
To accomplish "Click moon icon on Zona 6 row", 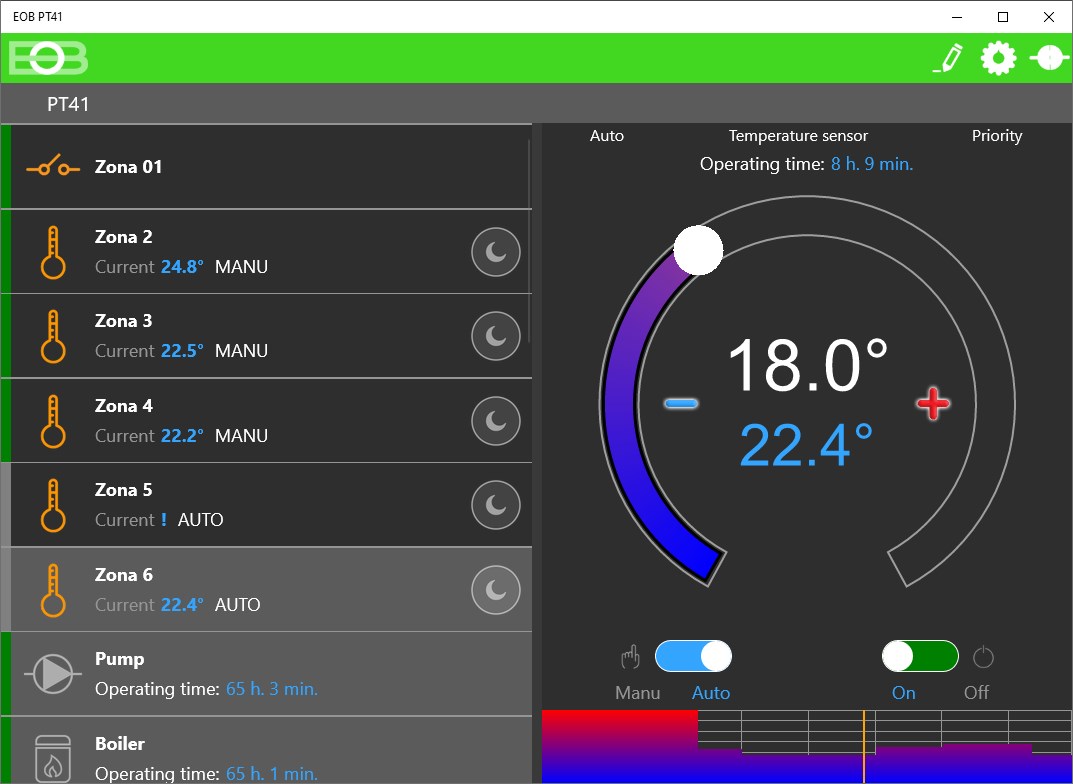I will [x=495, y=590].
